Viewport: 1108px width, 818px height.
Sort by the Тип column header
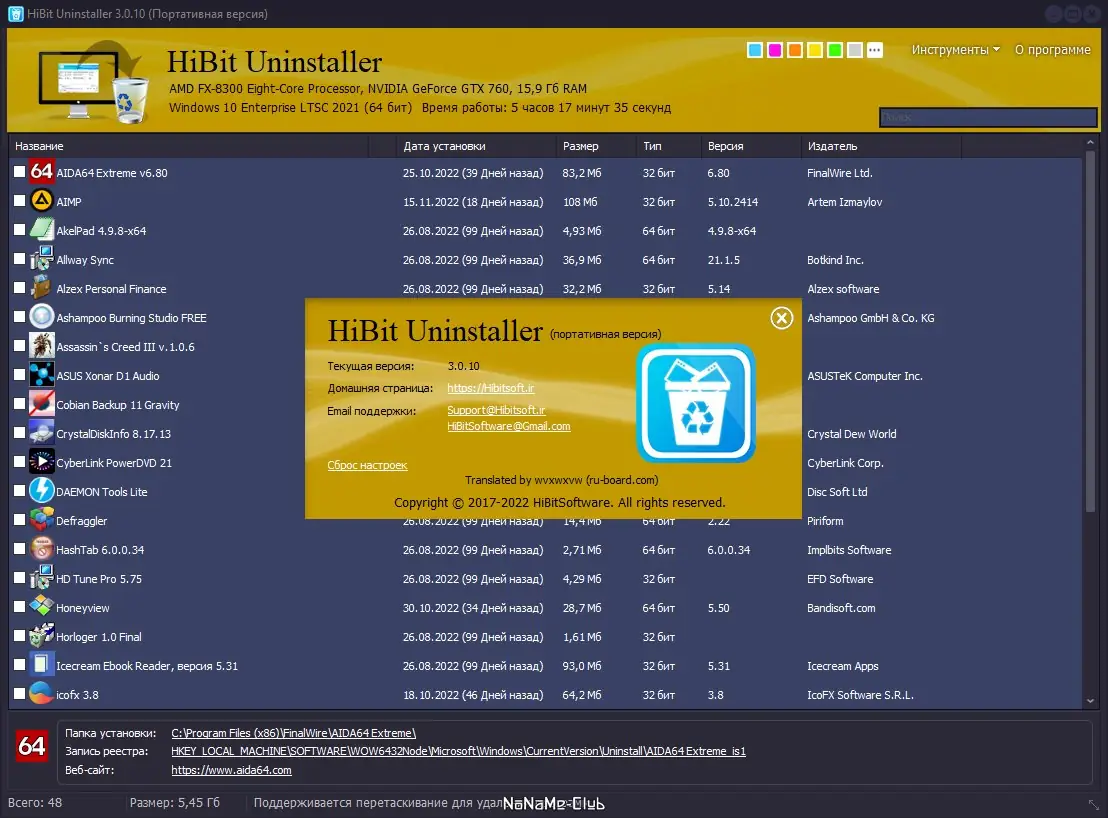pos(668,146)
